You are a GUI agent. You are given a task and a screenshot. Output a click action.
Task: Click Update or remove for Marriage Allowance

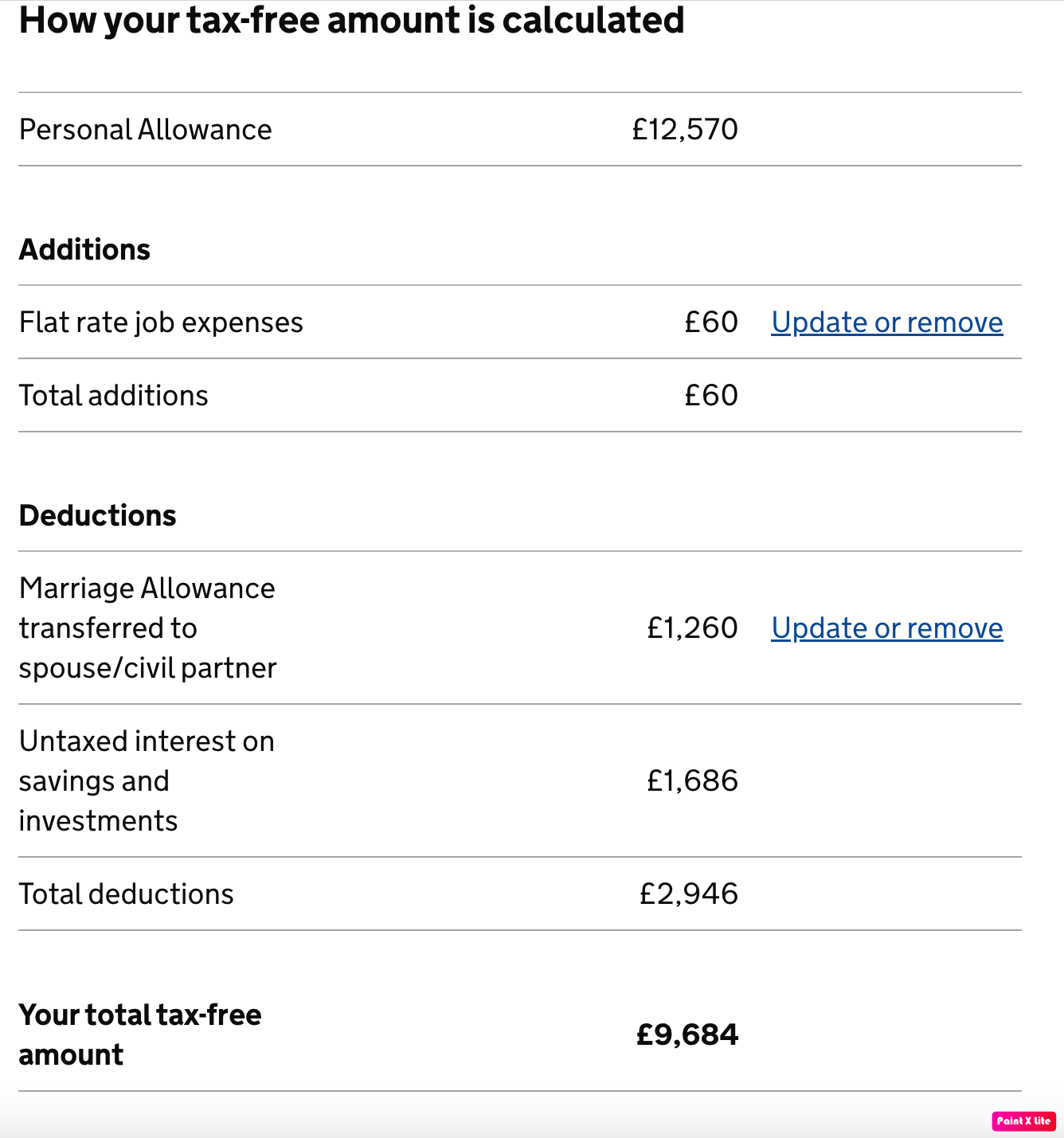point(886,628)
